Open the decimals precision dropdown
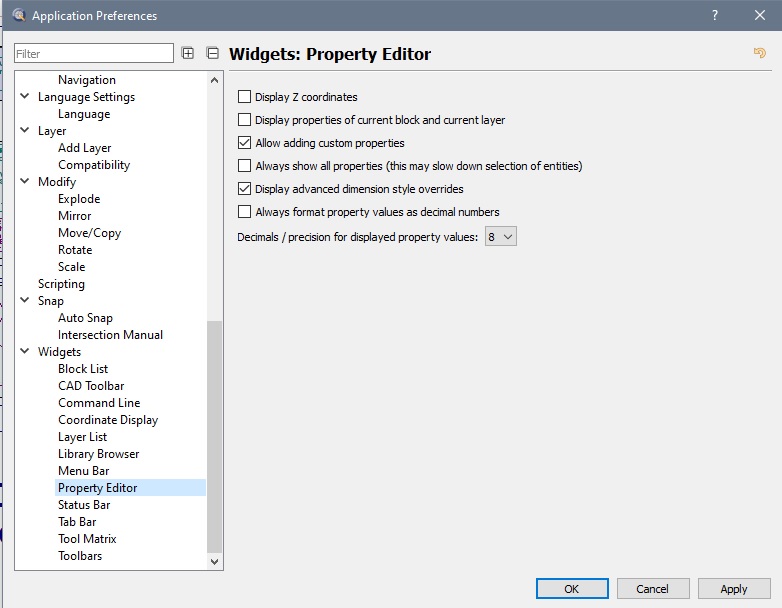This screenshot has height=608, width=782. [x=500, y=237]
